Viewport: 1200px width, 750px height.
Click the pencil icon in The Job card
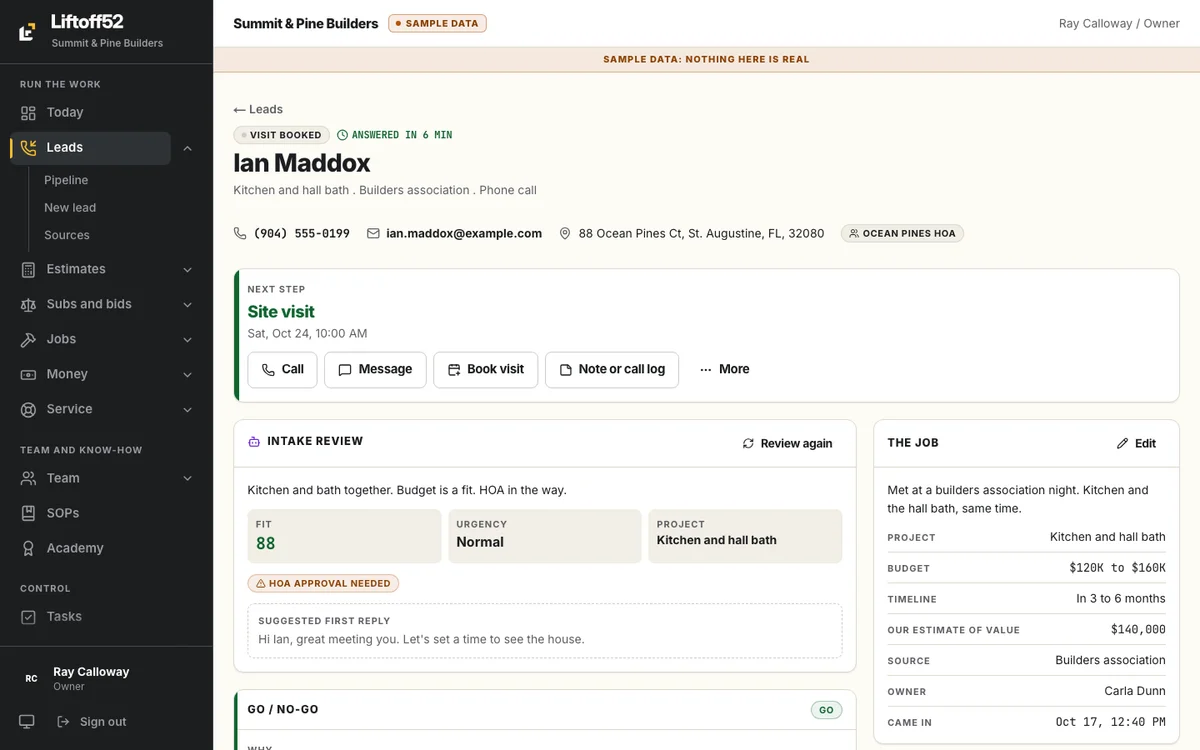tap(1122, 443)
